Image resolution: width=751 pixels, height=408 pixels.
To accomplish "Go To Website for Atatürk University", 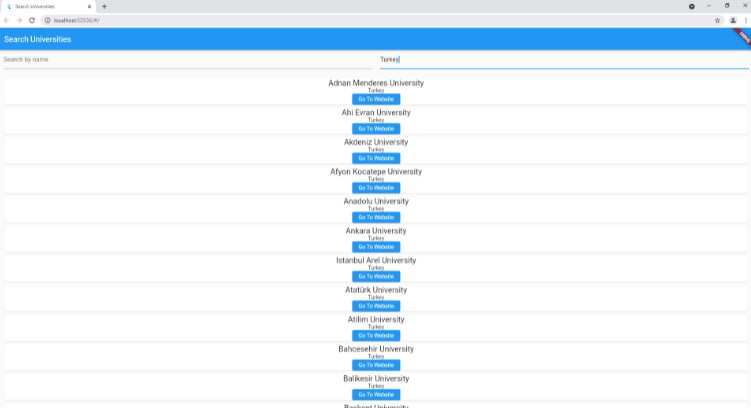I will pos(376,306).
